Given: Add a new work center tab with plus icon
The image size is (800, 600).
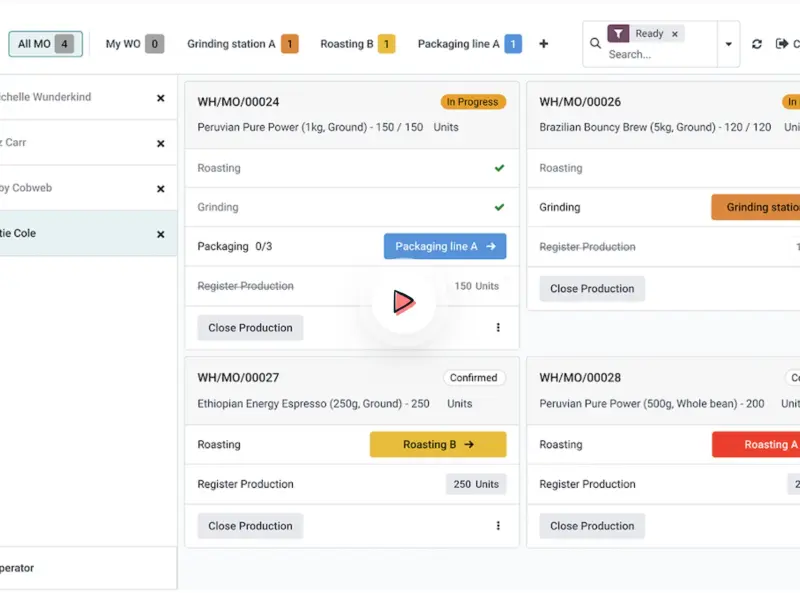Looking at the screenshot, I should click(x=544, y=44).
